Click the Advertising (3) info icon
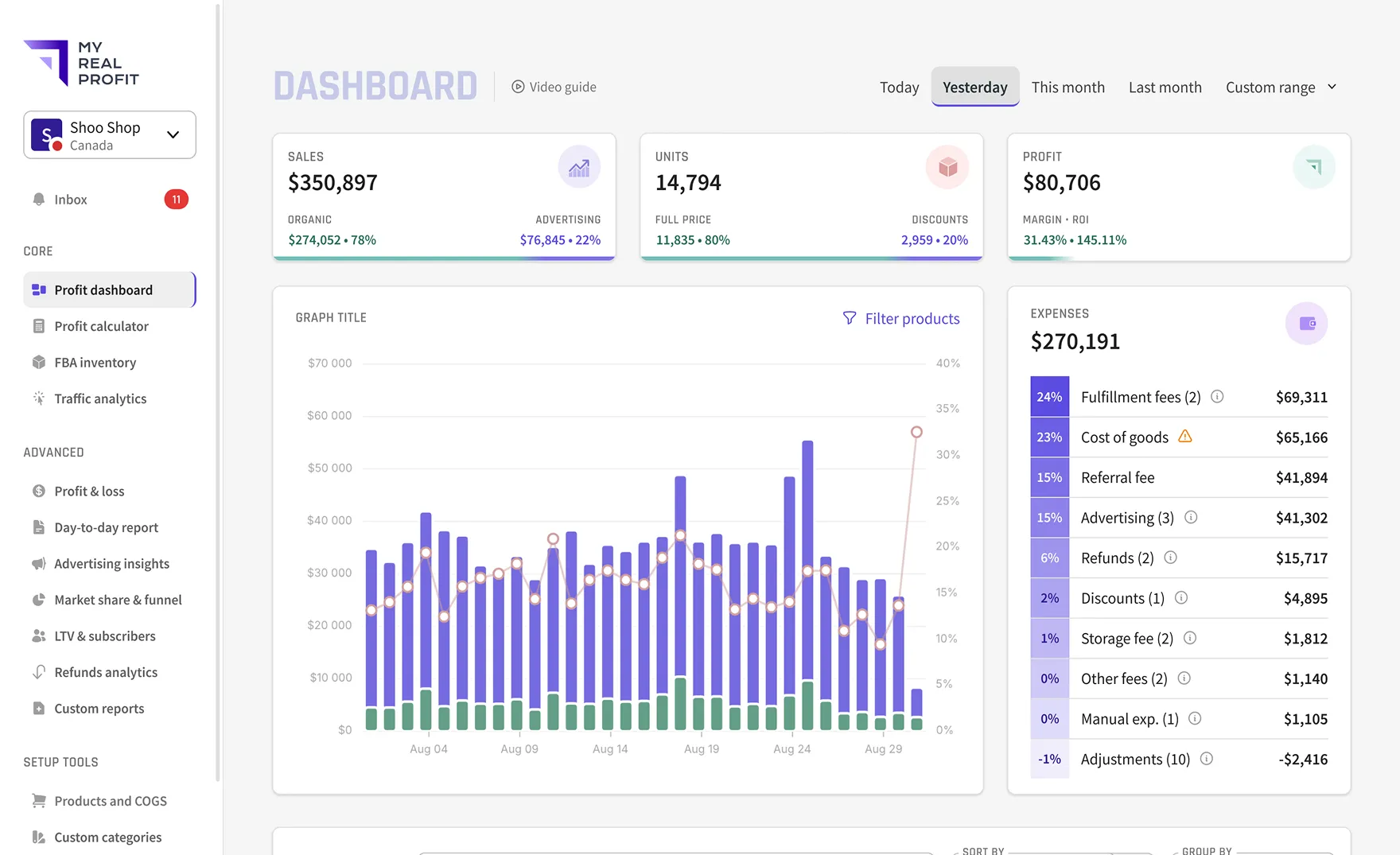Screen dimensions: 1400x855 pos(1191,518)
